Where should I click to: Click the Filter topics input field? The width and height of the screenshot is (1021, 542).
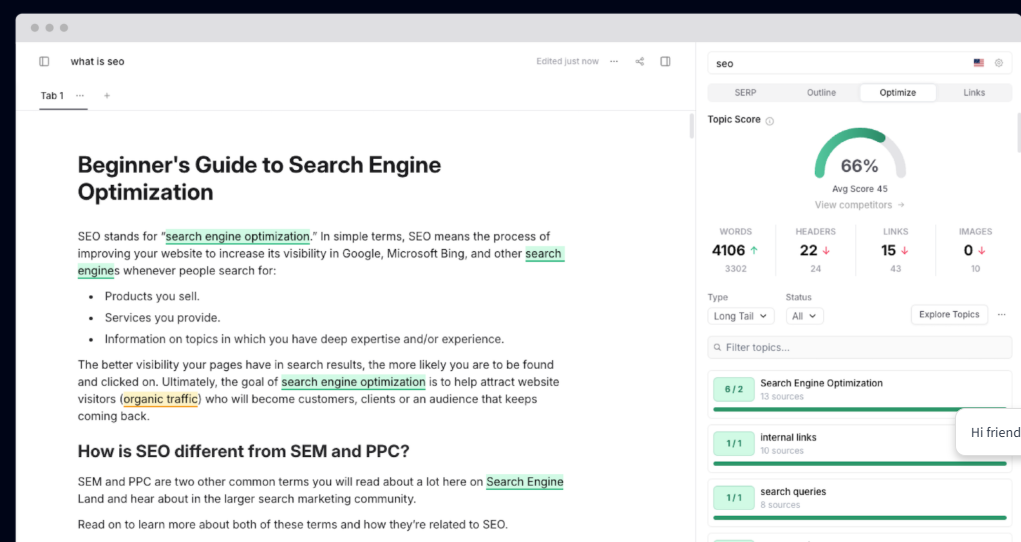(860, 348)
